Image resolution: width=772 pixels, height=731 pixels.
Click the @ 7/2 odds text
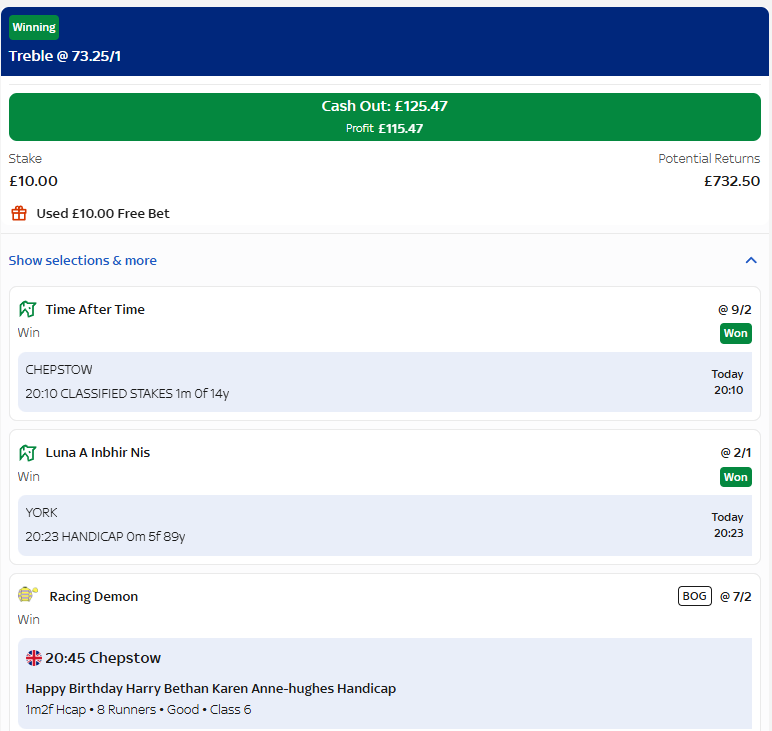coord(736,597)
